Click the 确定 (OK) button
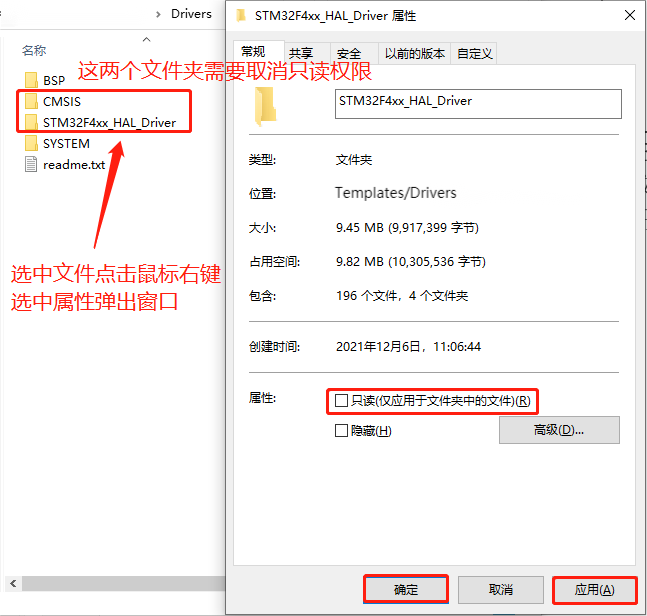This screenshot has height=616, width=647. 406,589
